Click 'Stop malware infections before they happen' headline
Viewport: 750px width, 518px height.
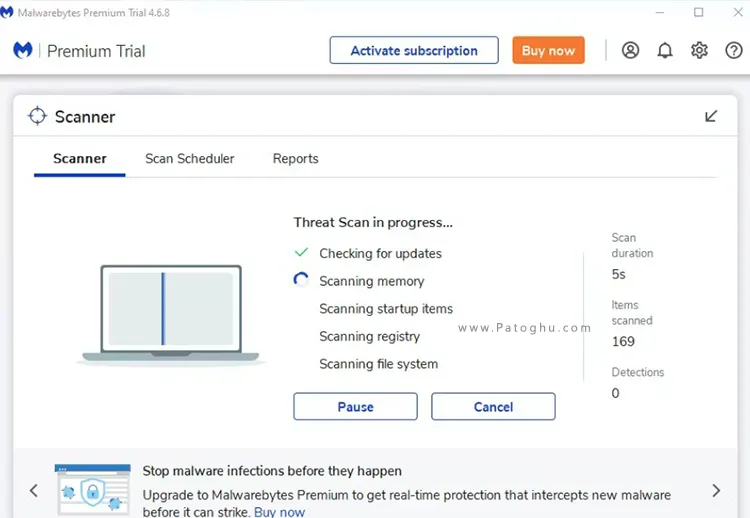coord(272,471)
